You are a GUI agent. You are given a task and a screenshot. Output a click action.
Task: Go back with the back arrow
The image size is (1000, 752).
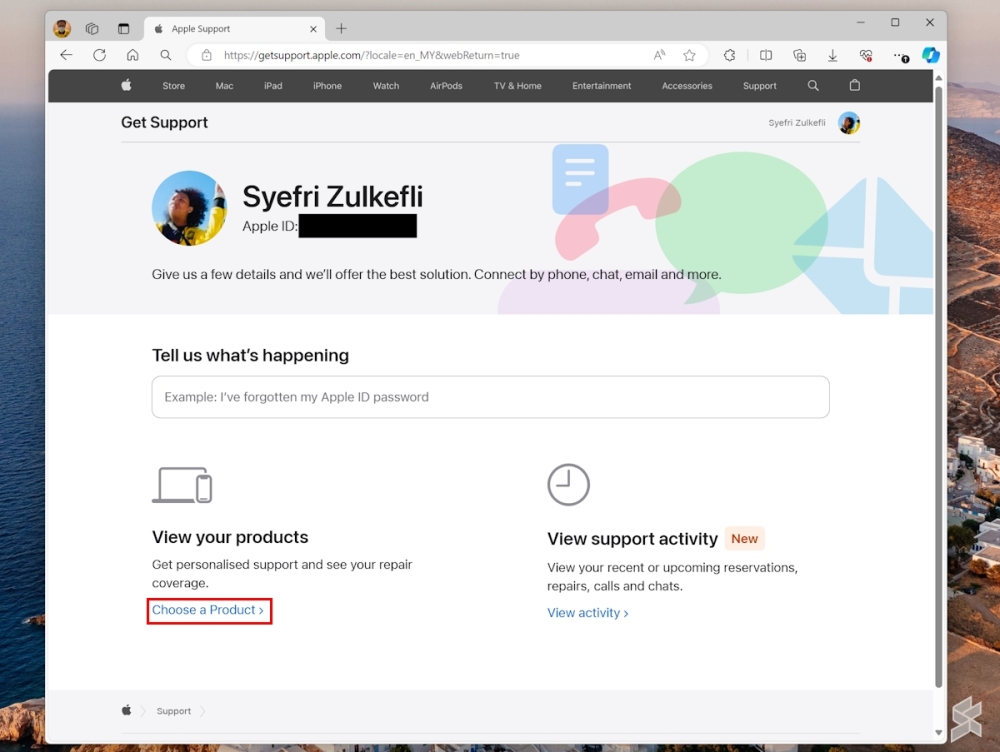coord(66,55)
